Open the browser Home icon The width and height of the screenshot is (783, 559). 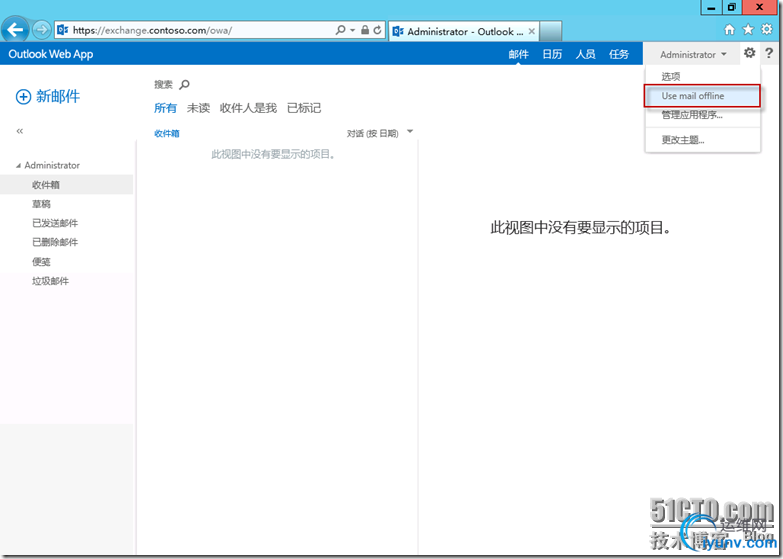[x=730, y=29]
